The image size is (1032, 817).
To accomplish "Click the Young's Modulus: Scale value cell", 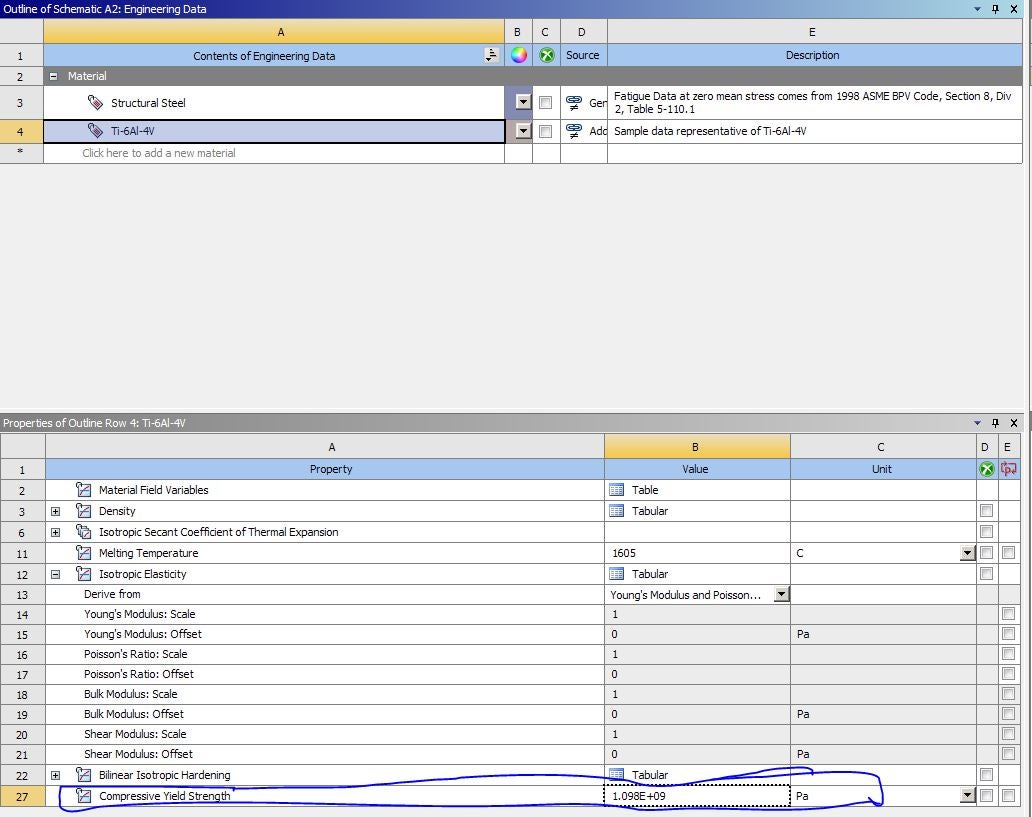I will 697,614.
